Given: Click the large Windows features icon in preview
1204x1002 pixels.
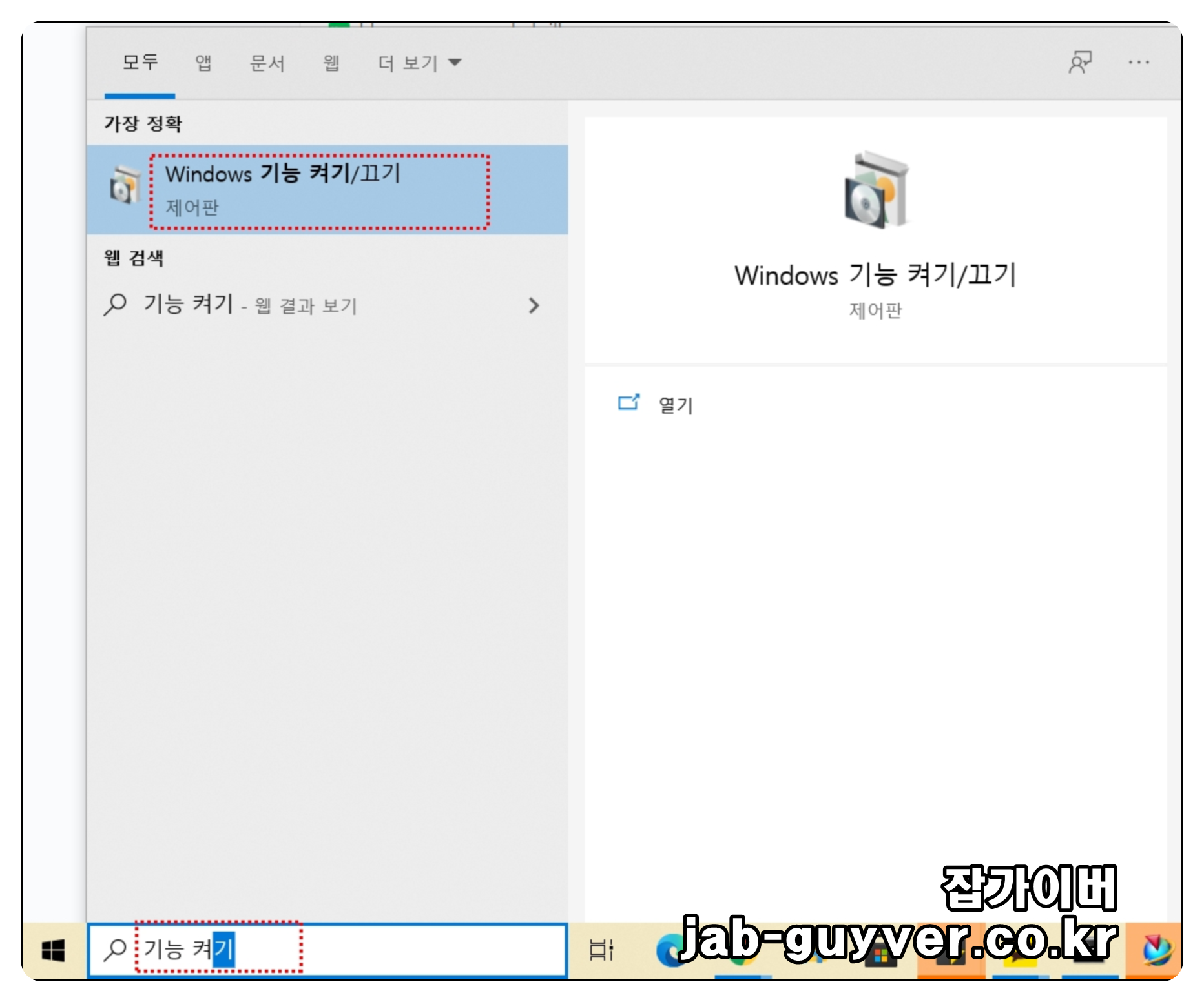Looking at the screenshot, I should coord(877,189).
